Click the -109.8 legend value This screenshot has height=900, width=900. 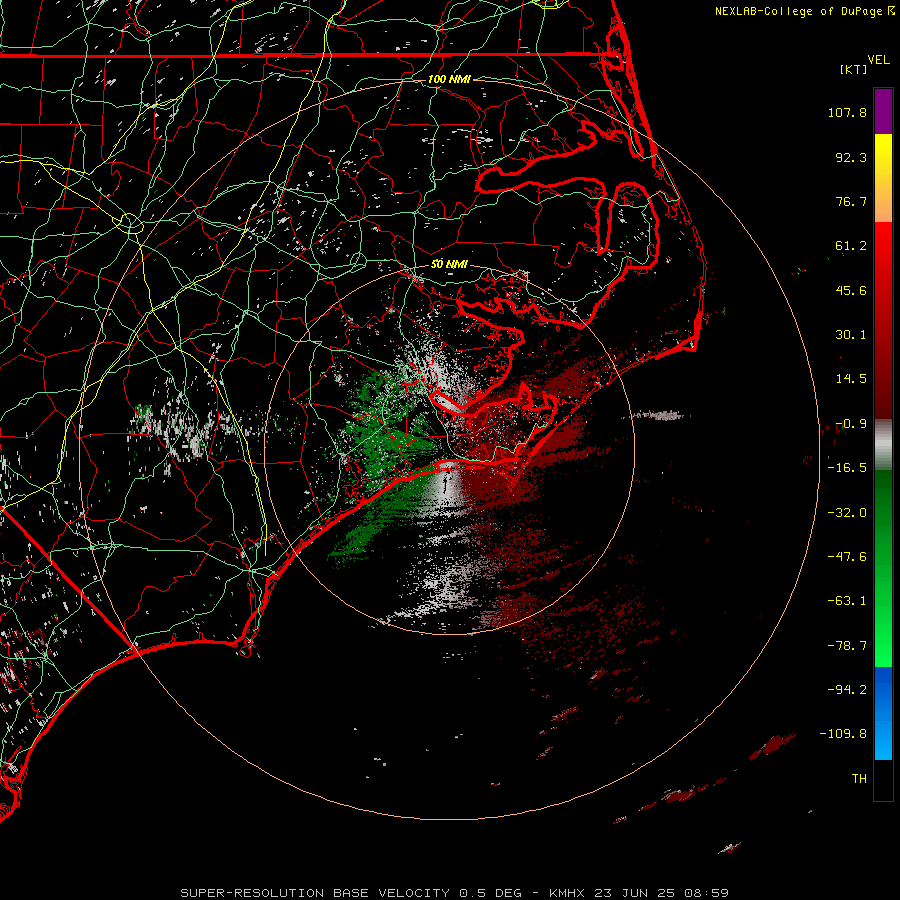(x=844, y=734)
